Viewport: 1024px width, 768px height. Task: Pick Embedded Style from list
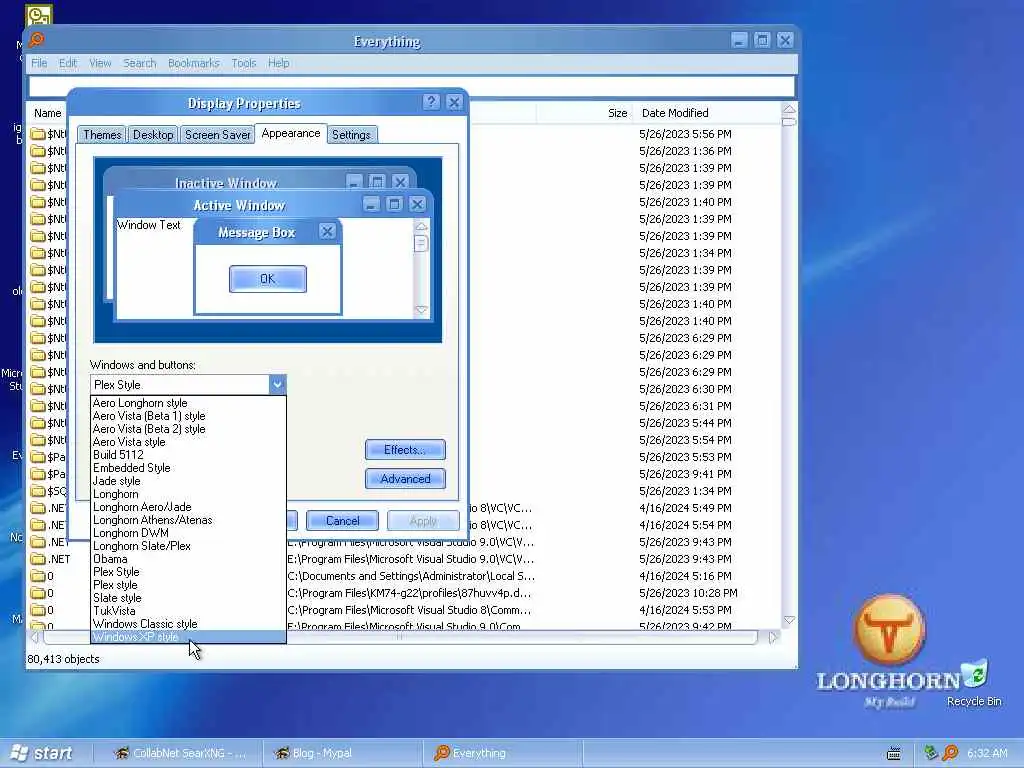point(188,468)
